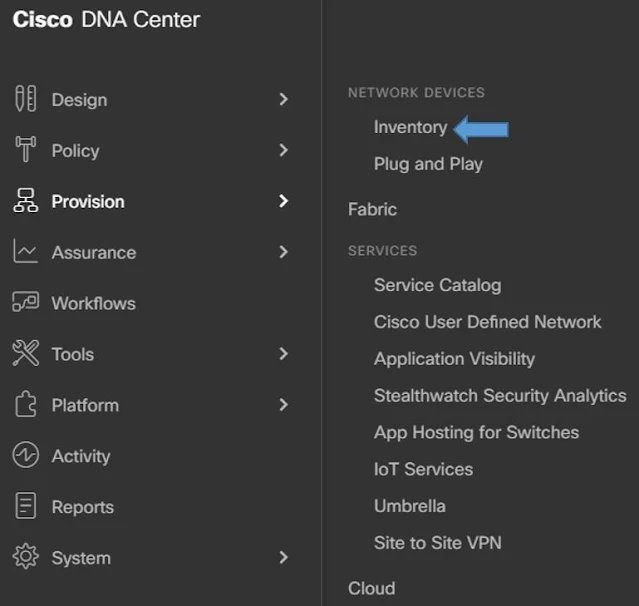
Task: Select Site to Site VPN
Action: tap(437, 543)
